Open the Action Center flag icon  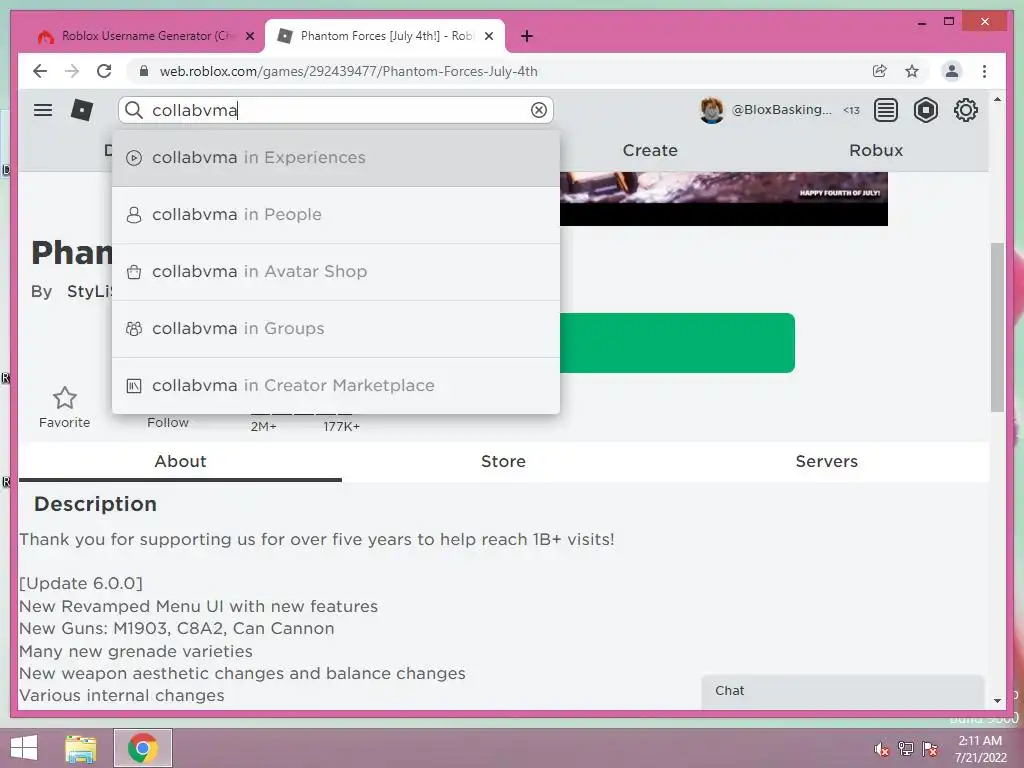point(930,748)
